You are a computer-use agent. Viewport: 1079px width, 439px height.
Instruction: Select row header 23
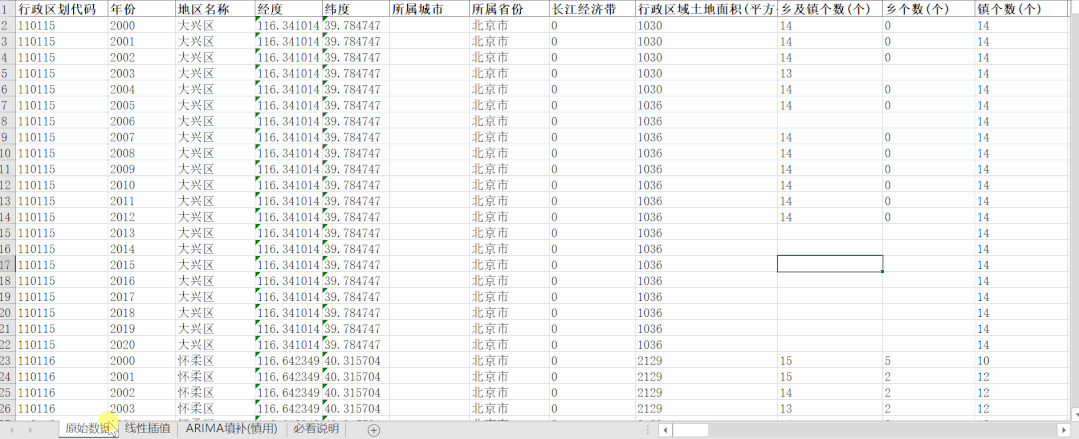(x=7, y=360)
